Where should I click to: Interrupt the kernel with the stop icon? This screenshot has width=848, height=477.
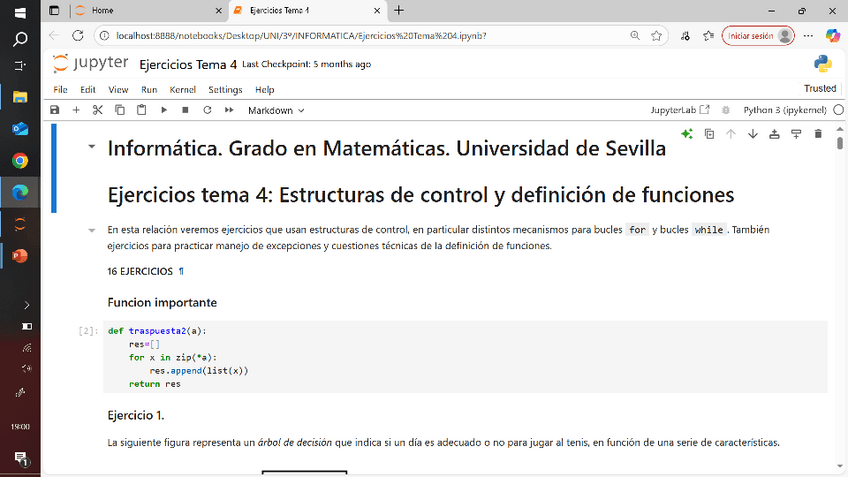(185, 110)
